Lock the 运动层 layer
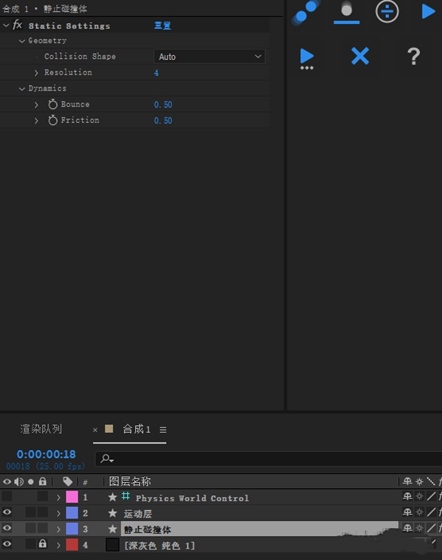442x560 pixels. tap(42, 512)
